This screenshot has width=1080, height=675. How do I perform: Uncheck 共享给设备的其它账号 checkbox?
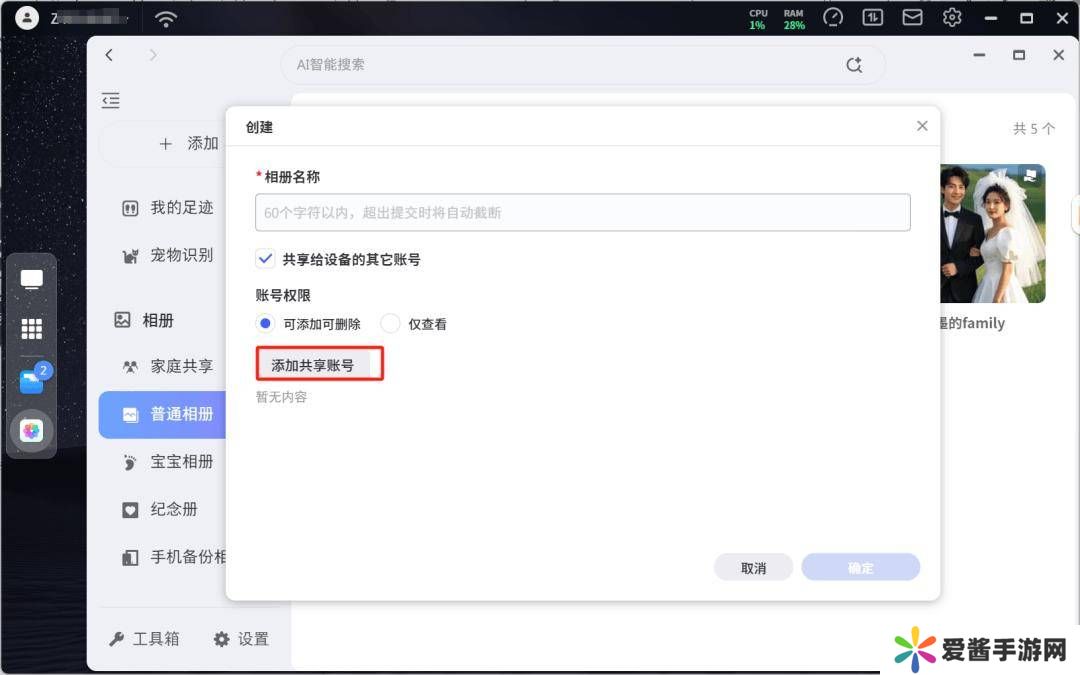click(265, 259)
